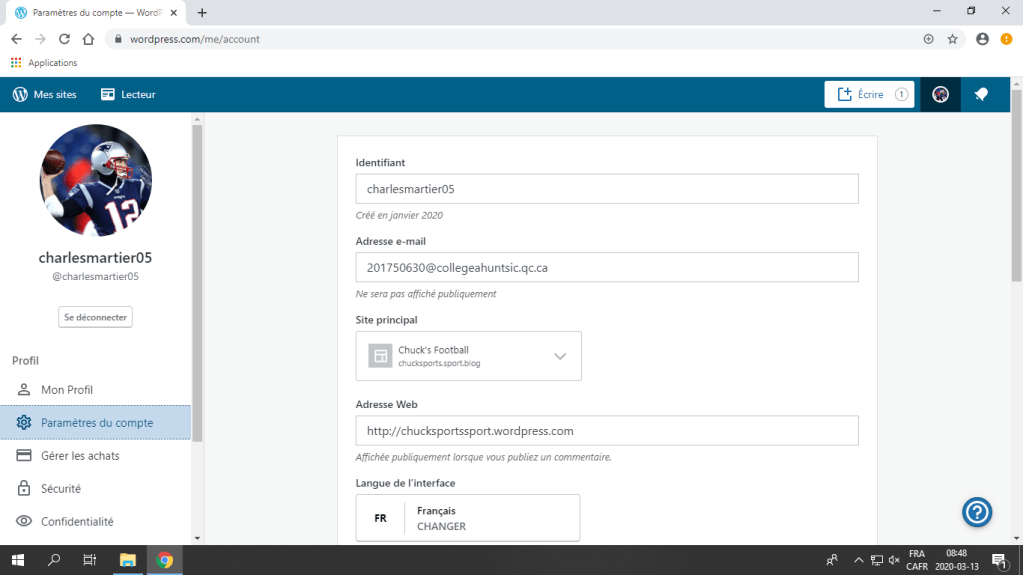Click the profile avatar in the top bar

pos(940,94)
